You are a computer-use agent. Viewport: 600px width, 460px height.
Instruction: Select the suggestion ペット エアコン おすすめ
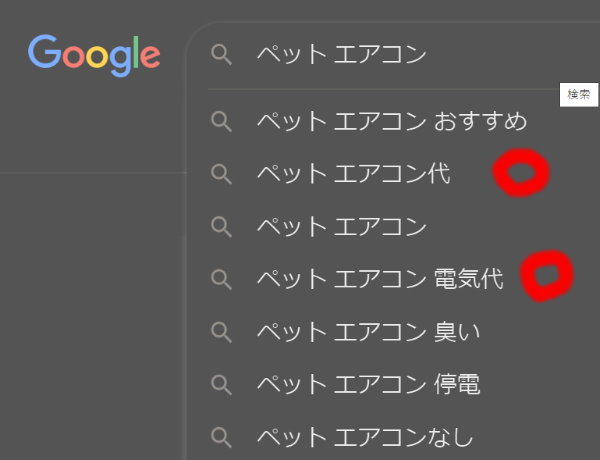(x=391, y=122)
